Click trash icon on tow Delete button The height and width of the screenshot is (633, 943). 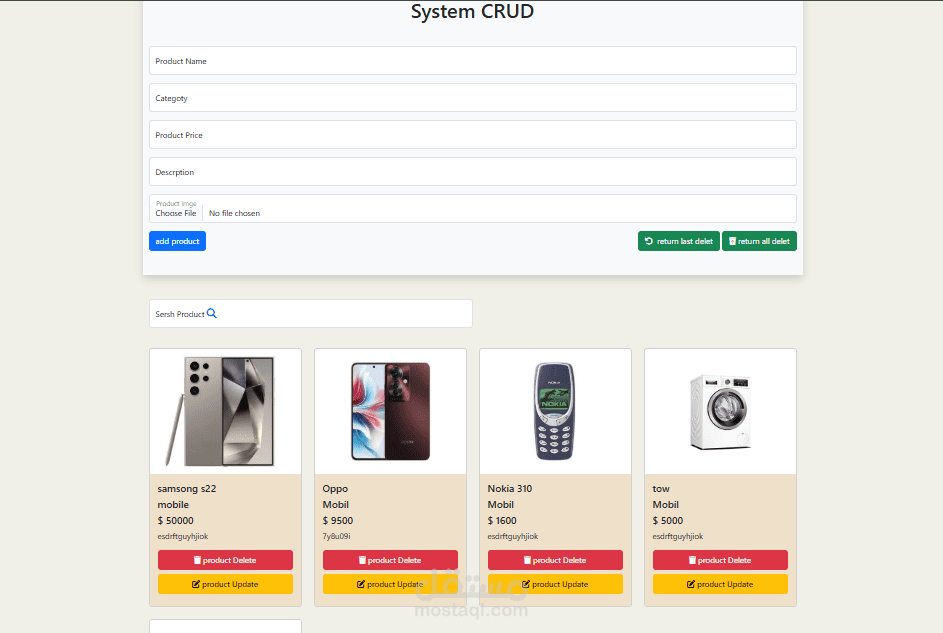pos(692,560)
